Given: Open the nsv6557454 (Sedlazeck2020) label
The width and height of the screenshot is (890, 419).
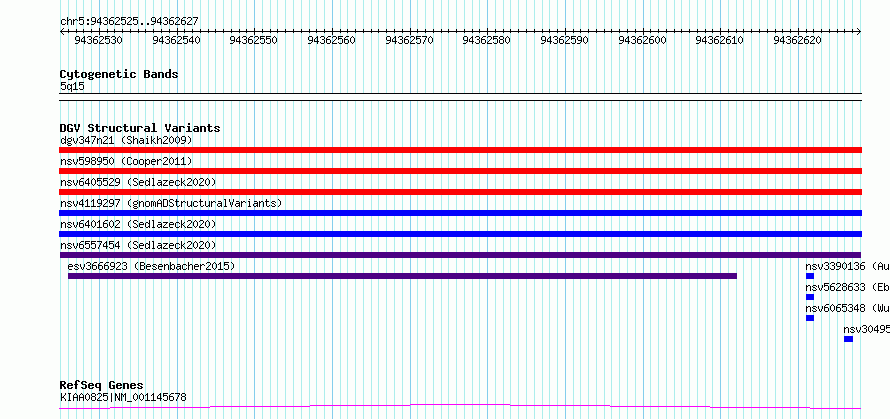Looking at the screenshot, I should pyautogui.click(x=138, y=245).
